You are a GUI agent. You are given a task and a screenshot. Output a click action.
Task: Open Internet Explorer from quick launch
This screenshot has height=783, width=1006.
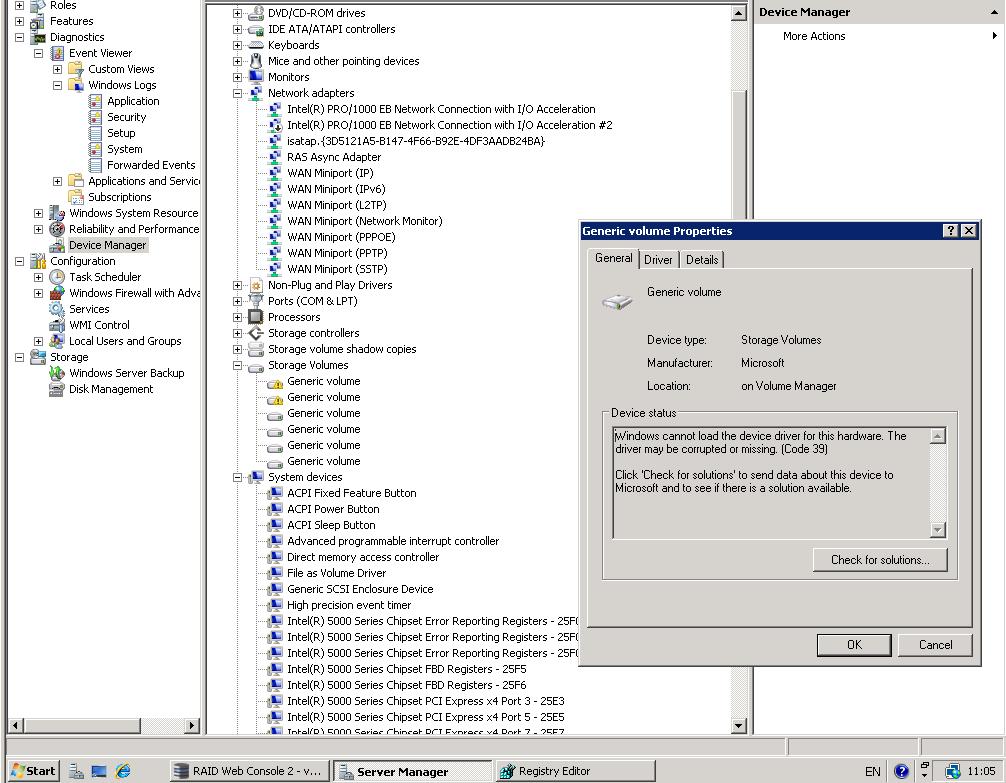coord(123,771)
